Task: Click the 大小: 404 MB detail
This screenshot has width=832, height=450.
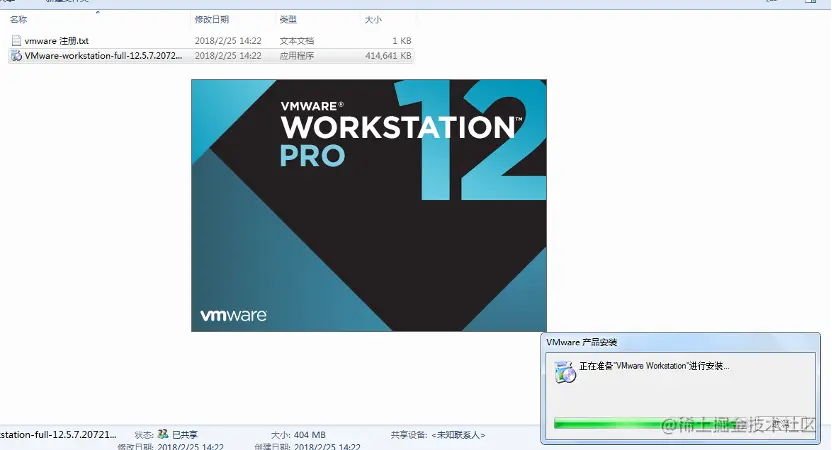Action: (298, 435)
